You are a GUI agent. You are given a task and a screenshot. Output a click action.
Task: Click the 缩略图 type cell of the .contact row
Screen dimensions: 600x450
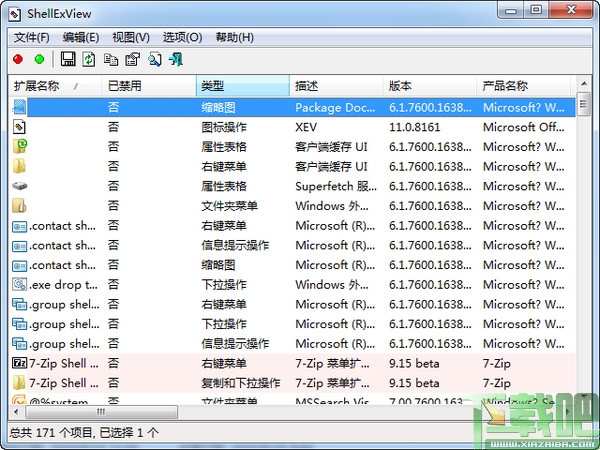pyautogui.click(x=218, y=265)
